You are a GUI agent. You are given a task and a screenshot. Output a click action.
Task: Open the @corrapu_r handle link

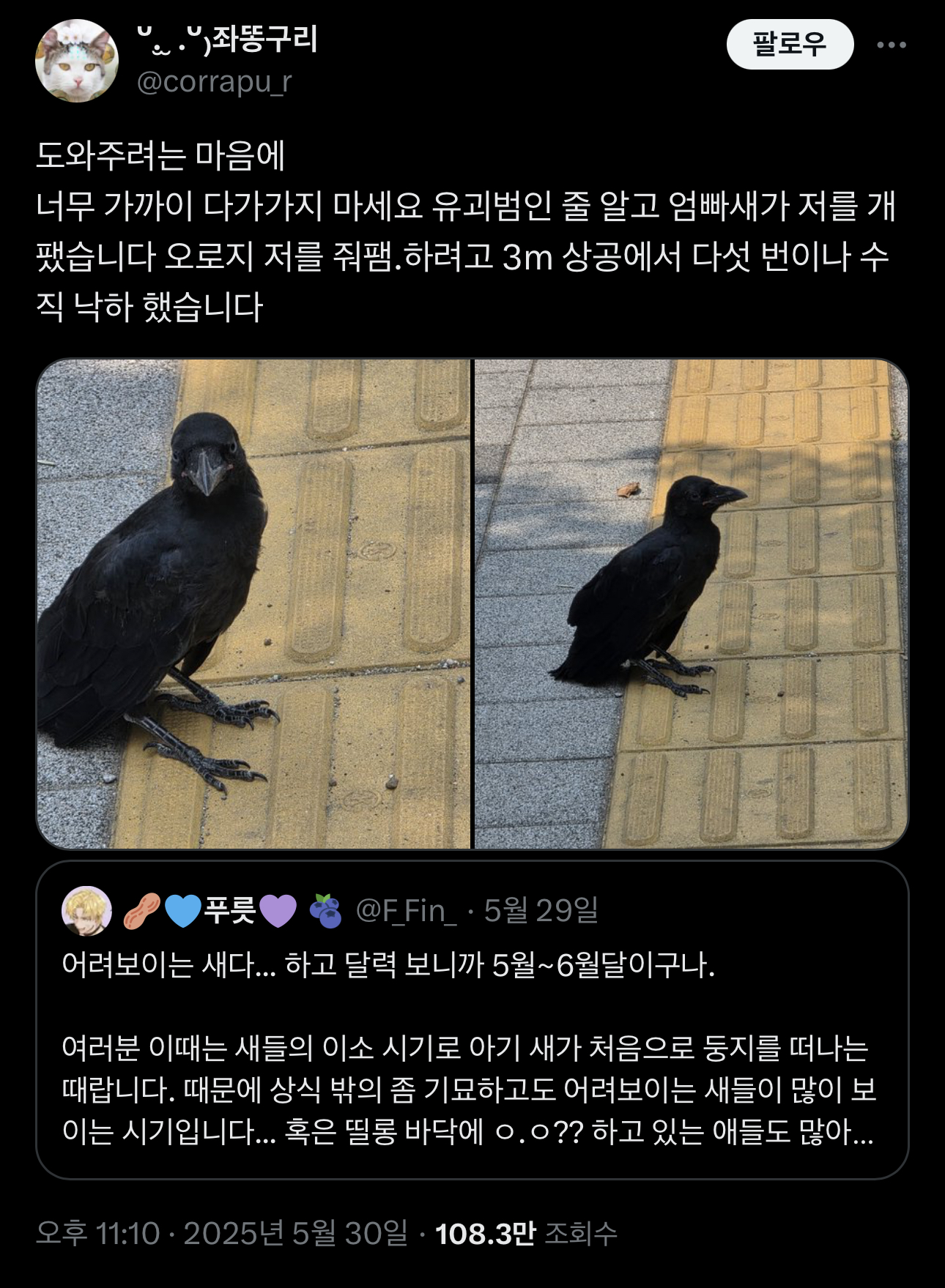click(x=215, y=82)
